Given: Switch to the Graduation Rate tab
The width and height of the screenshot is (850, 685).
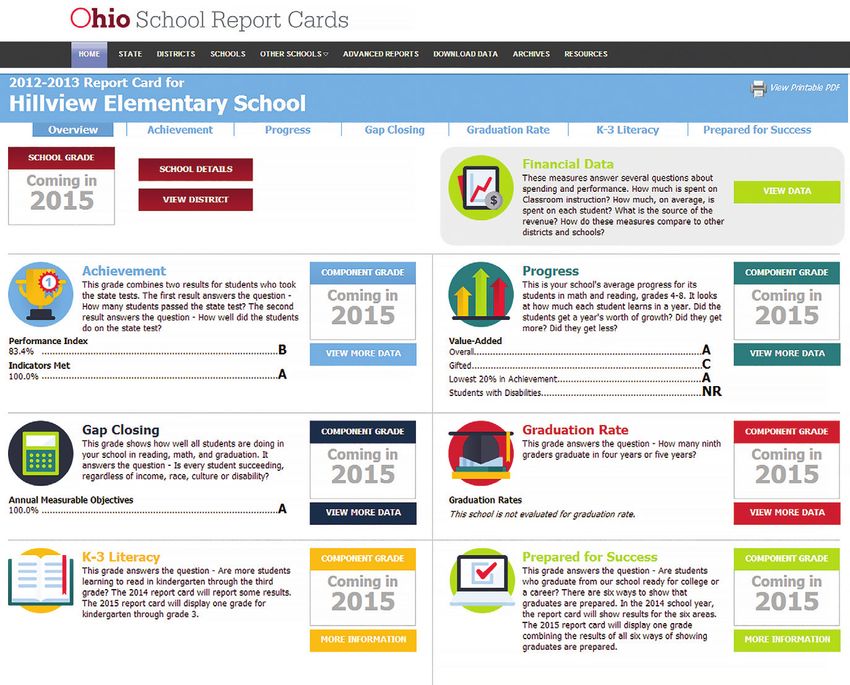Looking at the screenshot, I should coord(508,130).
